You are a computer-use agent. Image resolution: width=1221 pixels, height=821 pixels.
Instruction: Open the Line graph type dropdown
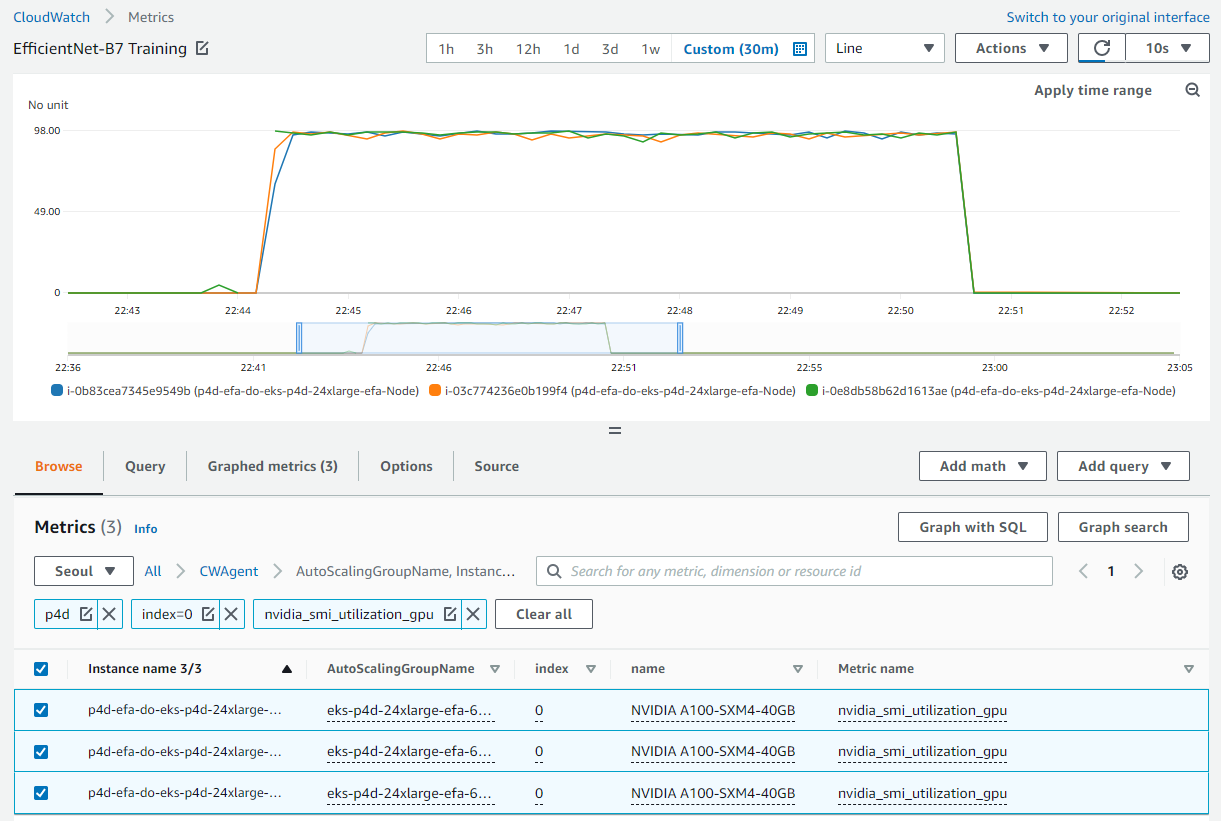(884, 48)
